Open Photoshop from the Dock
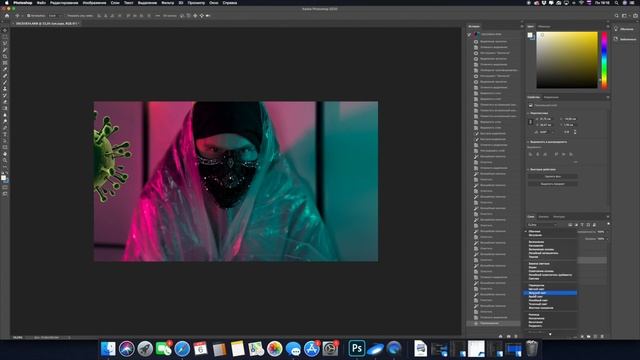Image resolution: width=640 pixels, height=360 pixels. pyautogui.click(x=357, y=349)
